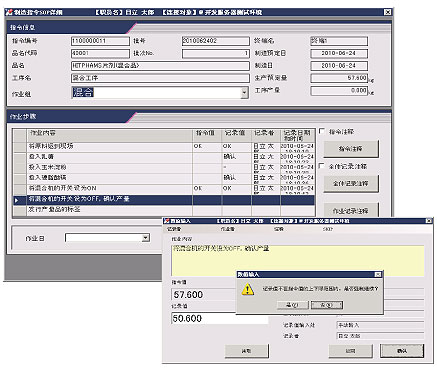Click the first menu item in 数据输入 window
This screenshot has width=437, height=373.
pyautogui.click(x=174, y=229)
